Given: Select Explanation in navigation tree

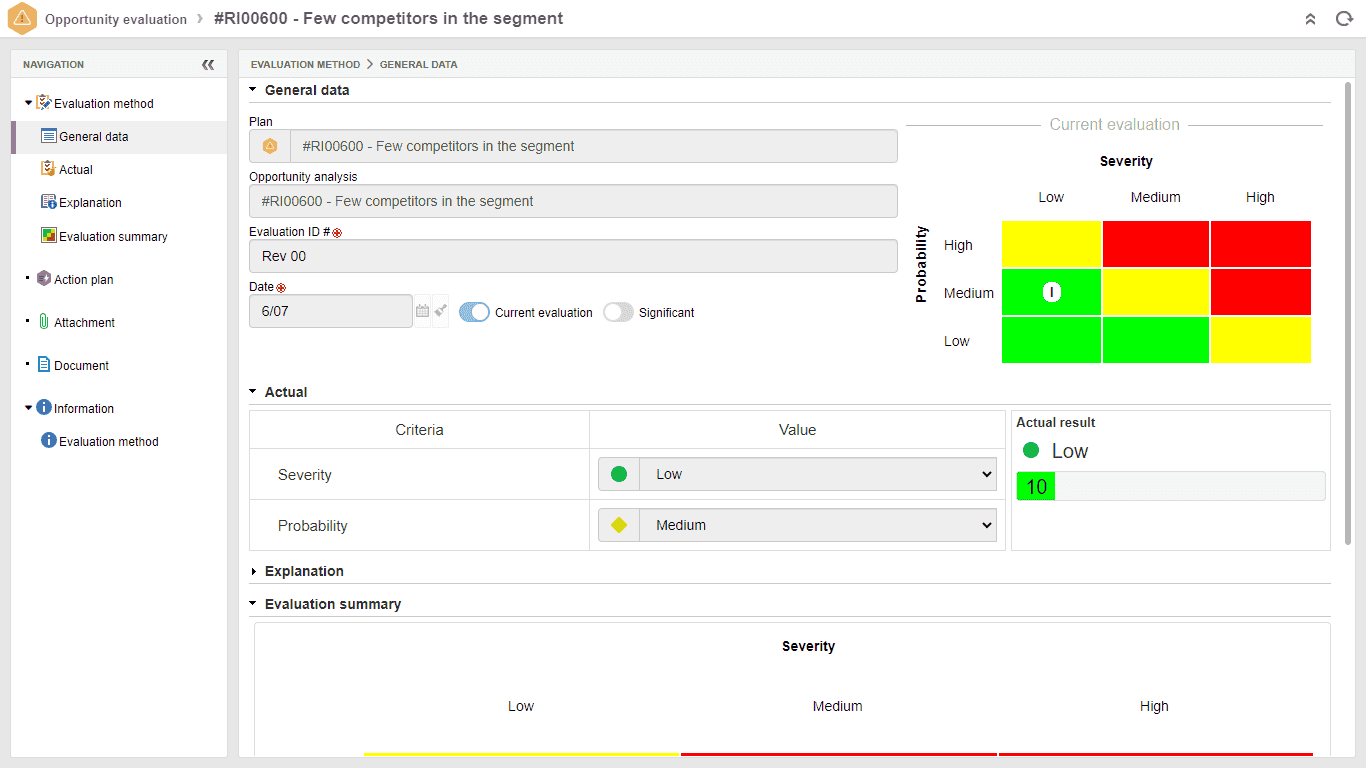Looking at the screenshot, I should click(90, 203).
